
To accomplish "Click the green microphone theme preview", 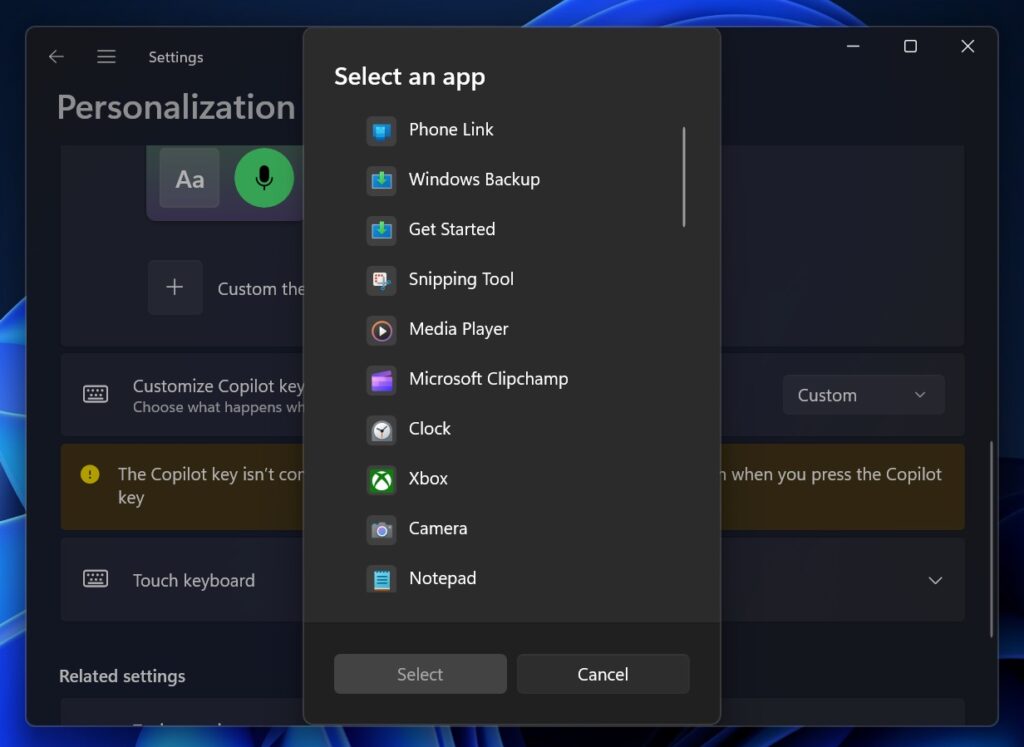I will pos(263,178).
